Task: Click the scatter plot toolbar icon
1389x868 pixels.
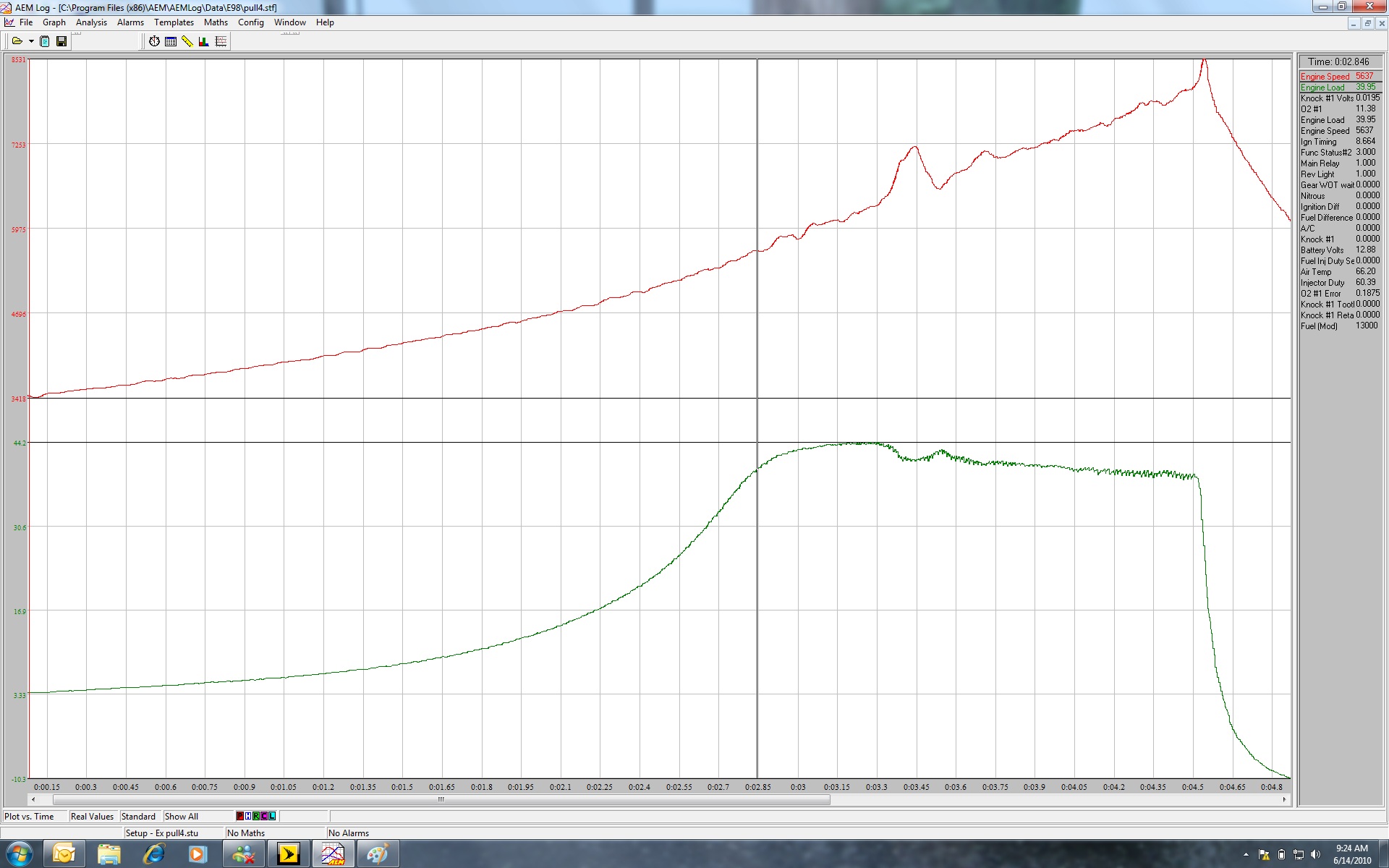Action: [x=221, y=41]
